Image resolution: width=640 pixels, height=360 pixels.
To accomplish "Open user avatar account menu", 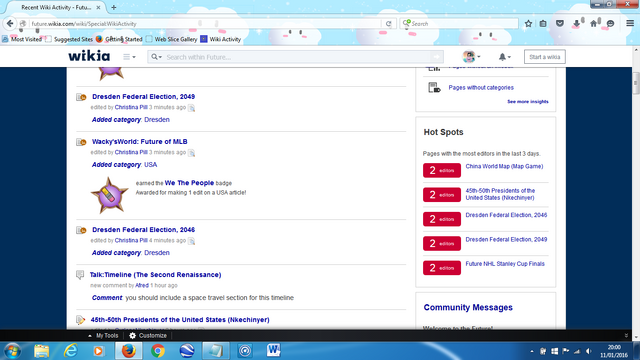I will [x=471, y=57].
